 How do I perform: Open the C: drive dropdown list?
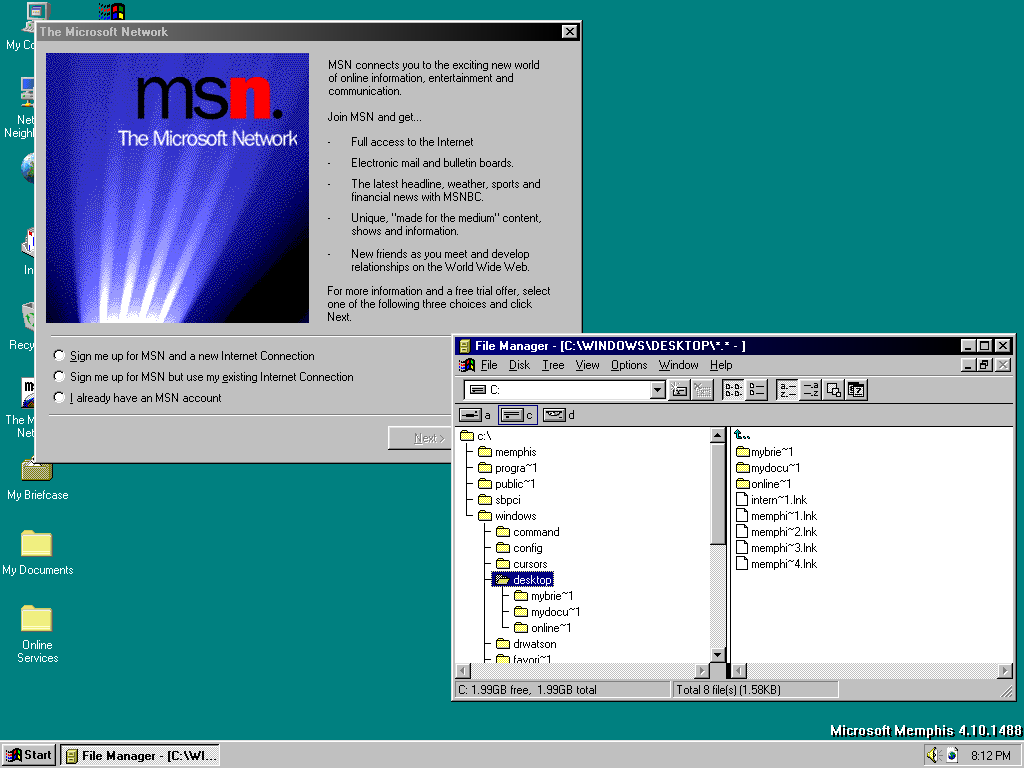tap(657, 390)
